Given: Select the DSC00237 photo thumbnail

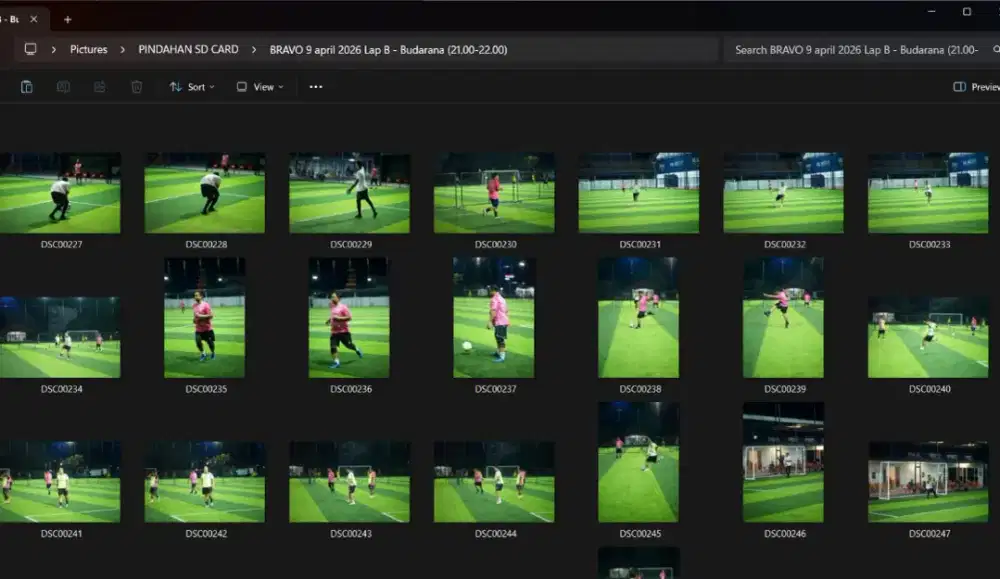Looking at the screenshot, I should pos(494,318).
